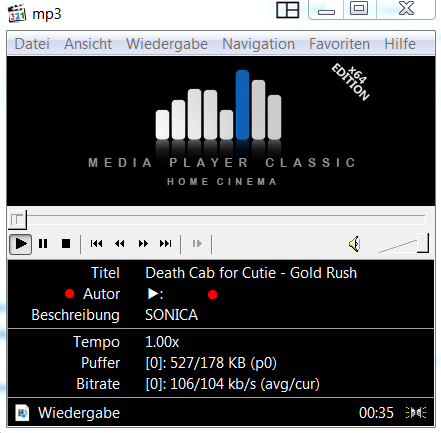Open the Navigation menu
This screenshot has width=441, height=433.
(x=259, y=44)
